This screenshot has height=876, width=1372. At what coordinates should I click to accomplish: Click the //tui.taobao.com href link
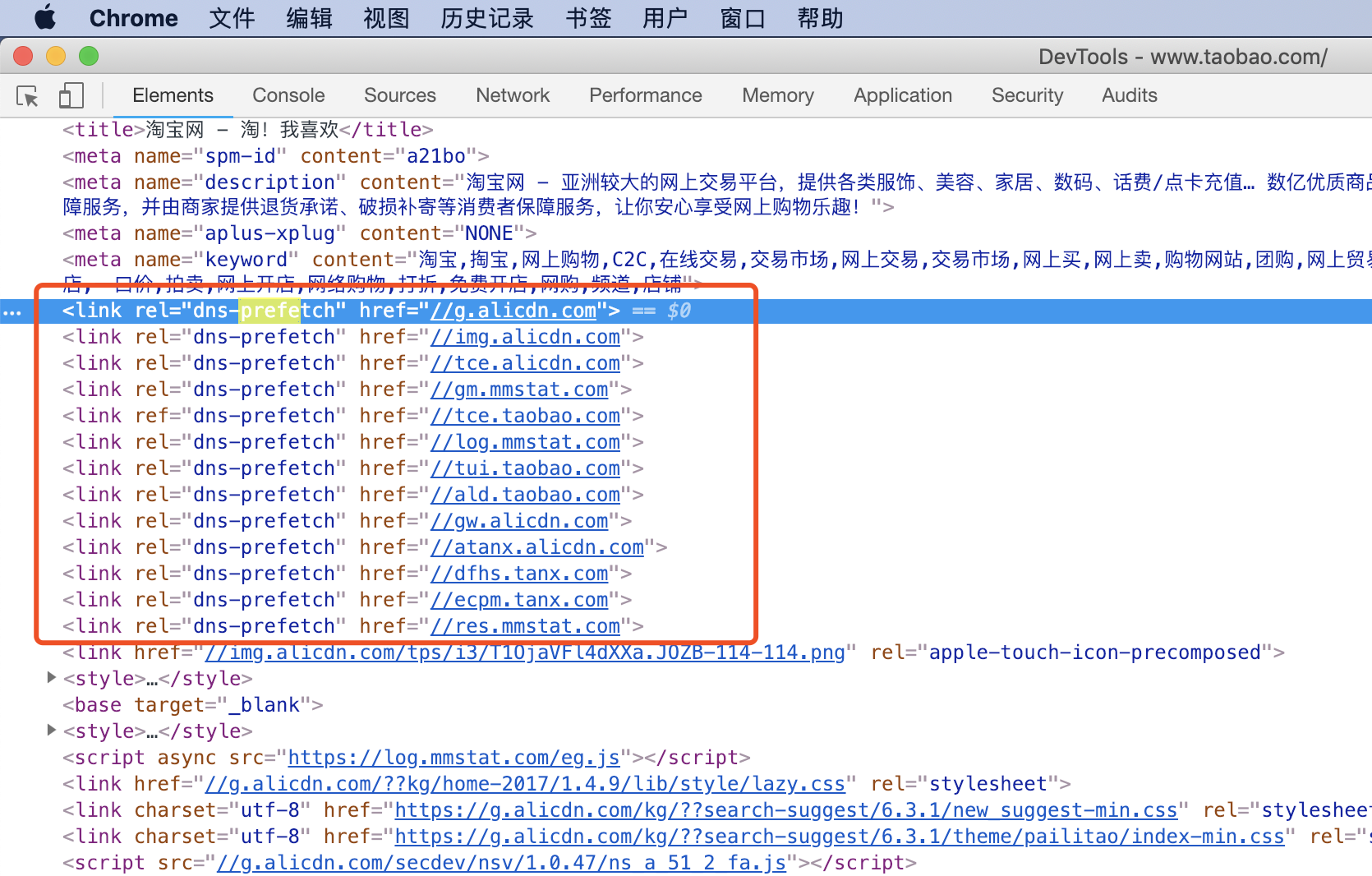(526, 468)
